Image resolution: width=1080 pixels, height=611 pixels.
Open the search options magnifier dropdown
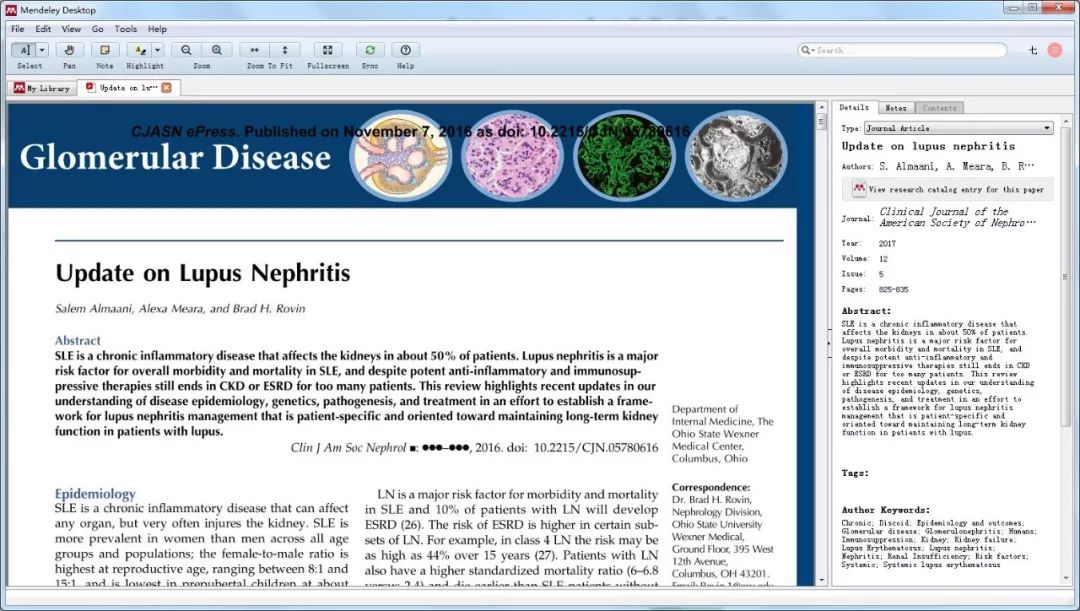click(x=807, y=50)
